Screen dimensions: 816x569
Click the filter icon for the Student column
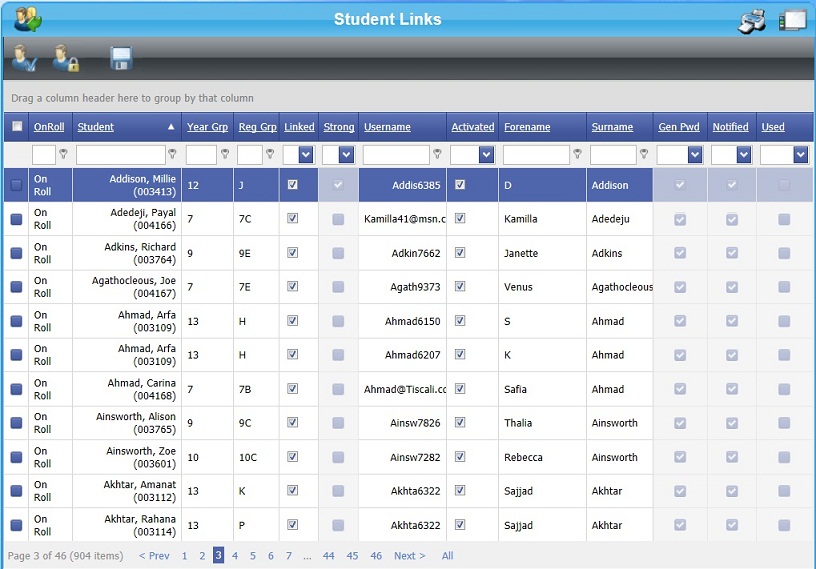[172, 154]
